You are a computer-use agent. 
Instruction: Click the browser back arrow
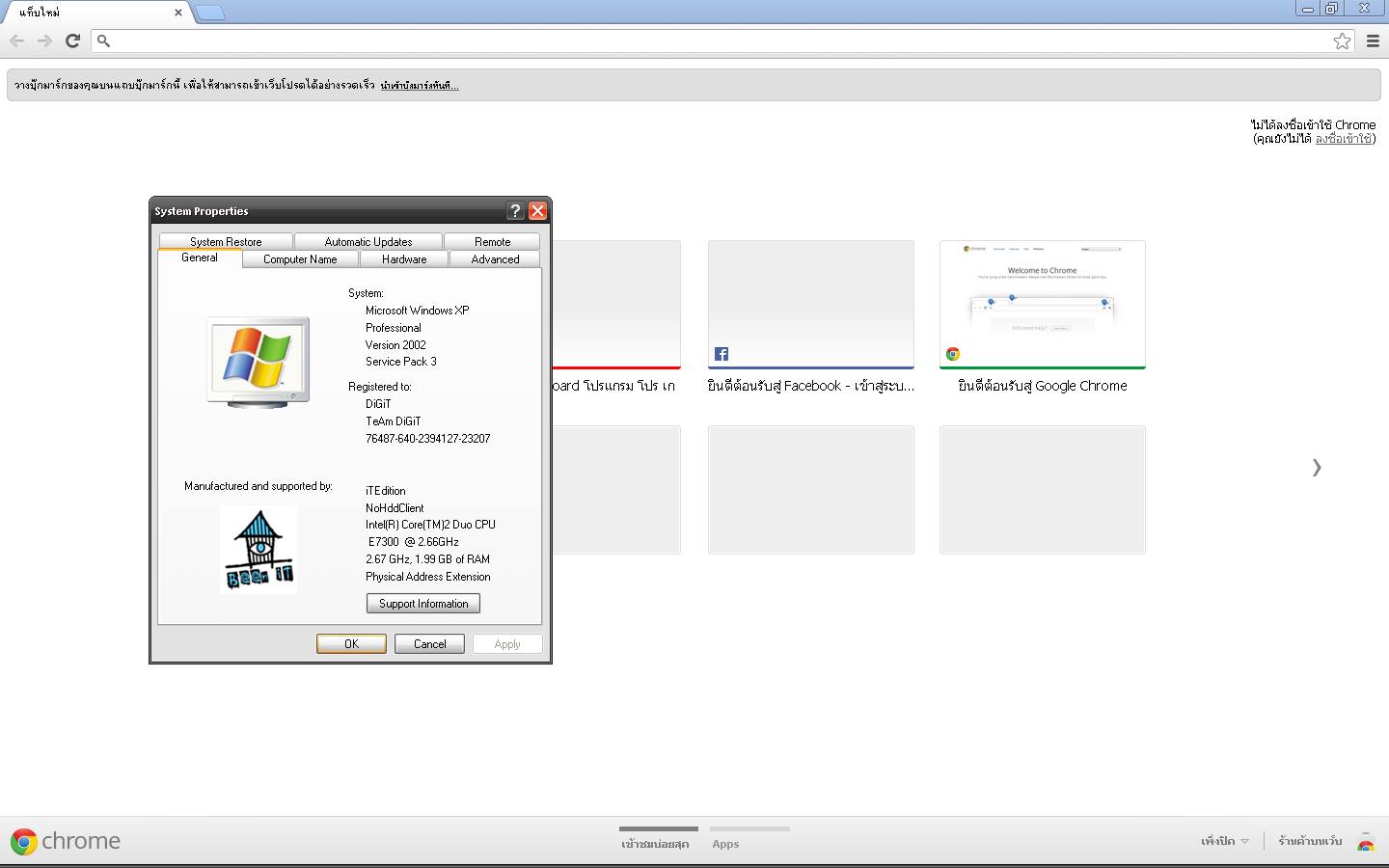[16, 41]
